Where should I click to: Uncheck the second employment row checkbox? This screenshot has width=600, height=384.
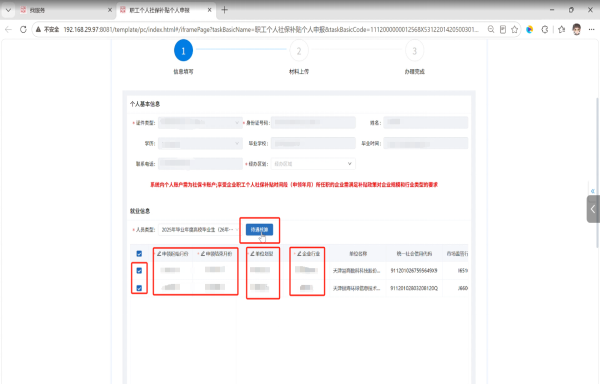(139, 288)
